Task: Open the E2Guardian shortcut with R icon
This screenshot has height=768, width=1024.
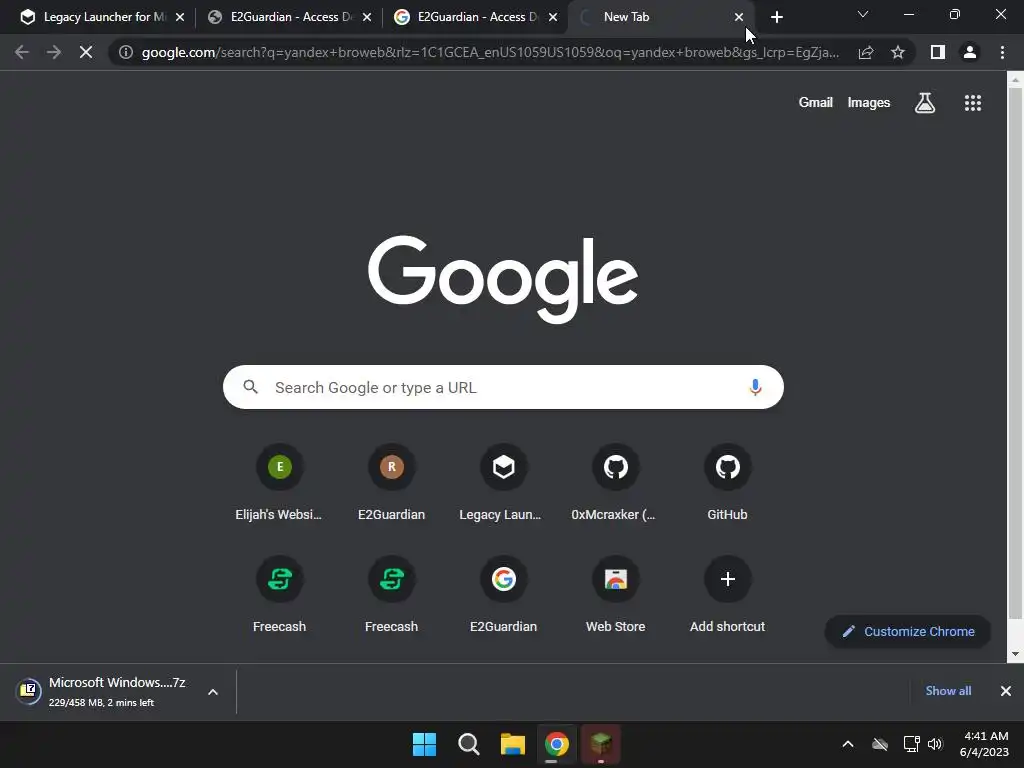Action: [391, 483]
